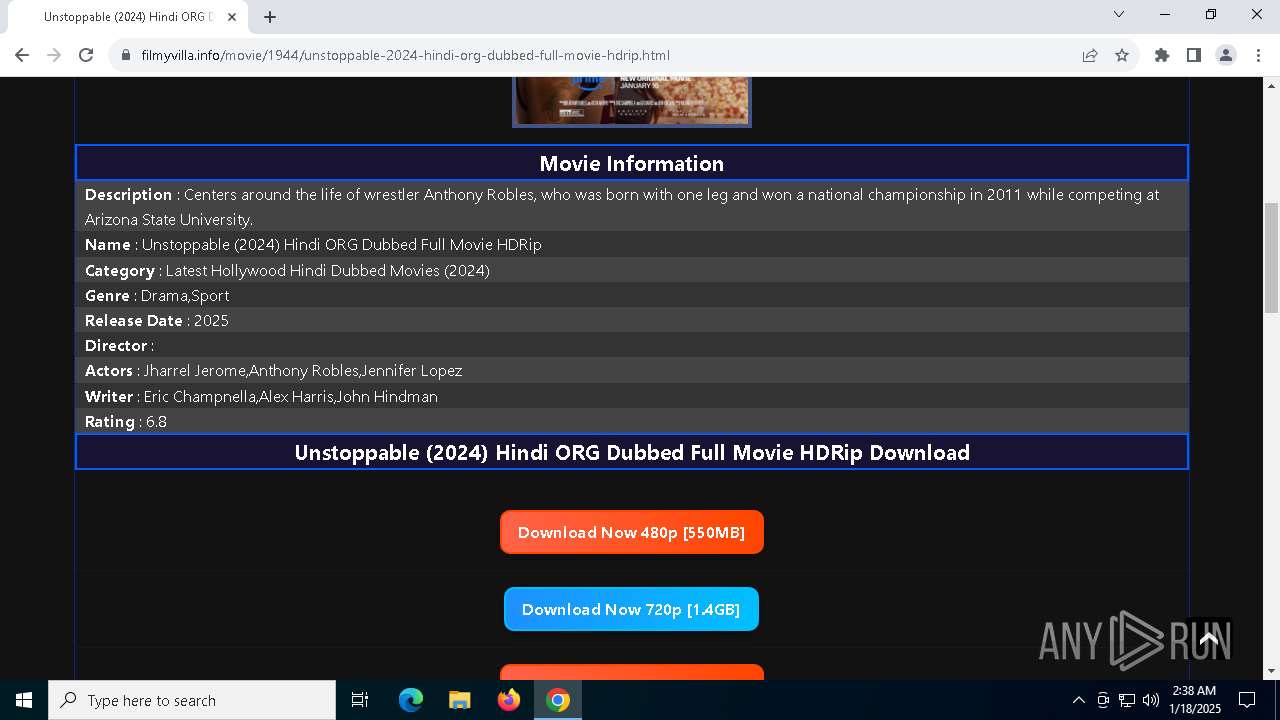Click the Description text row

pyautogui.click(x=632, y=206)
